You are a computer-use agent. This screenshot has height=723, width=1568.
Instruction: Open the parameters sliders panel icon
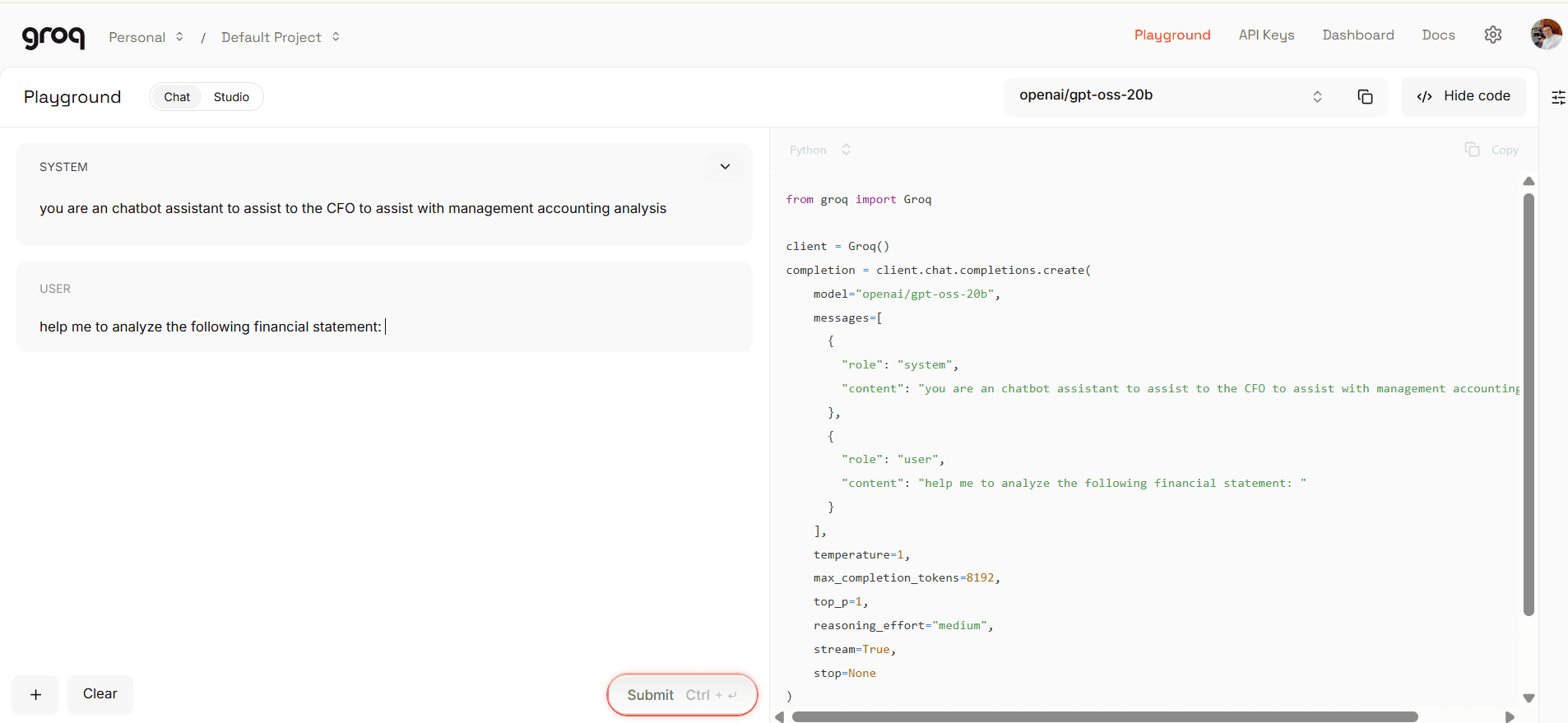tap(1557, 98)
